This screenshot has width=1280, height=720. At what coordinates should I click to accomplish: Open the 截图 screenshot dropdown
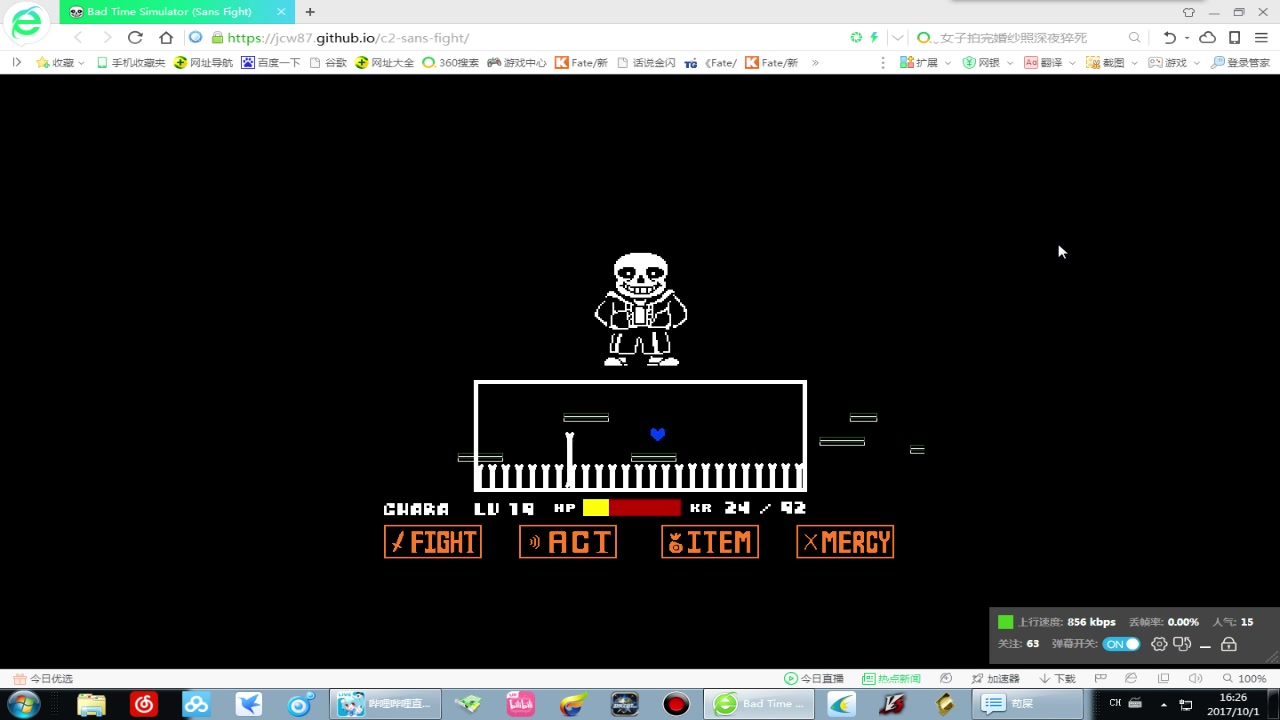1112,62
